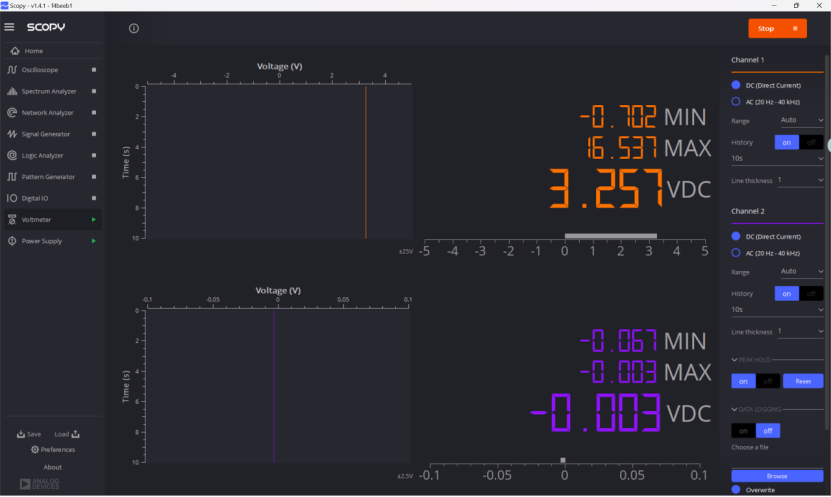Viewport: 831px width, 497px height.
Task: Open Channel 1 History 10s dropdown
Action: coord(777,158)
